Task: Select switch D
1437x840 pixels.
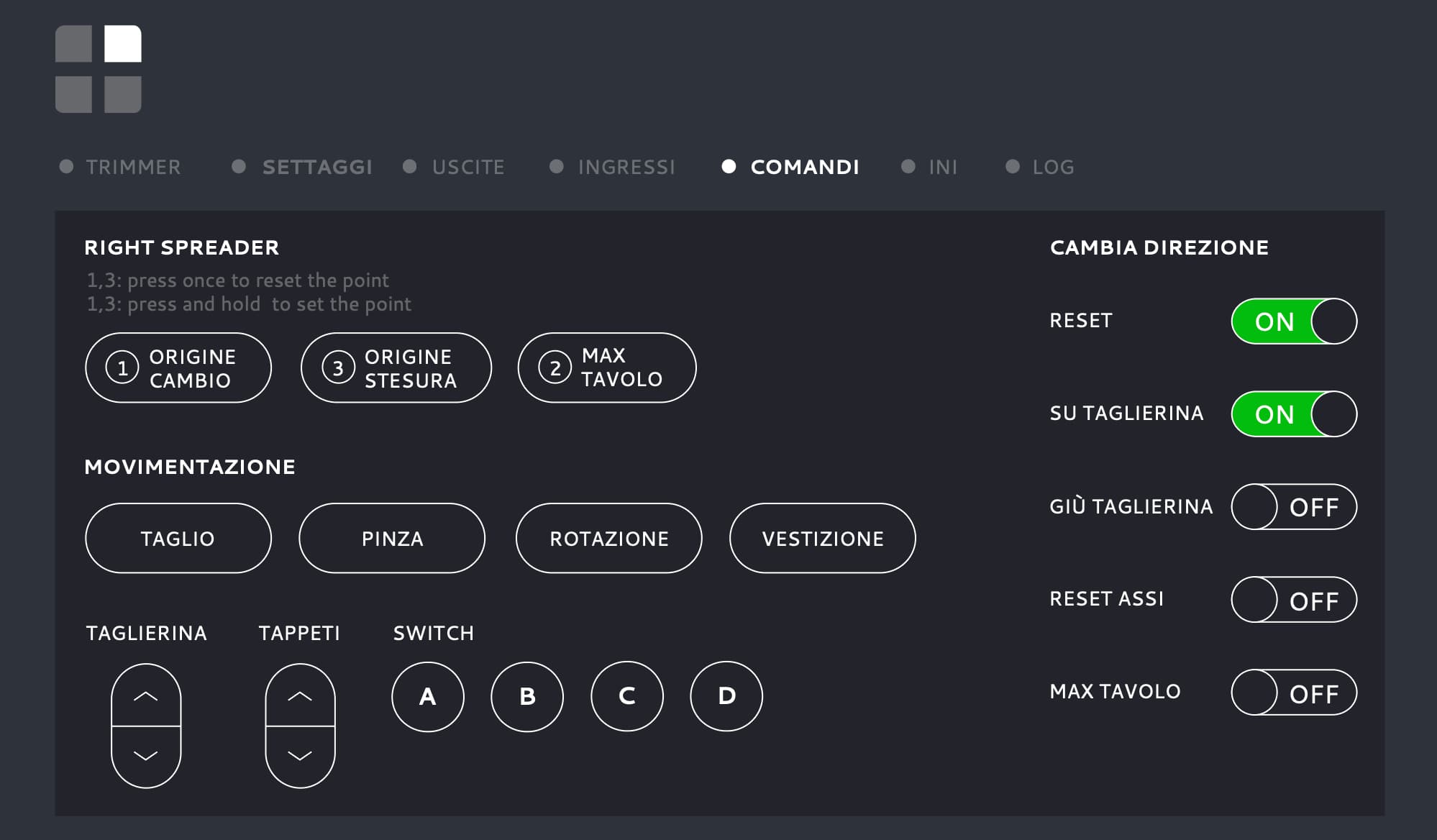Action: tap(726, 696)
